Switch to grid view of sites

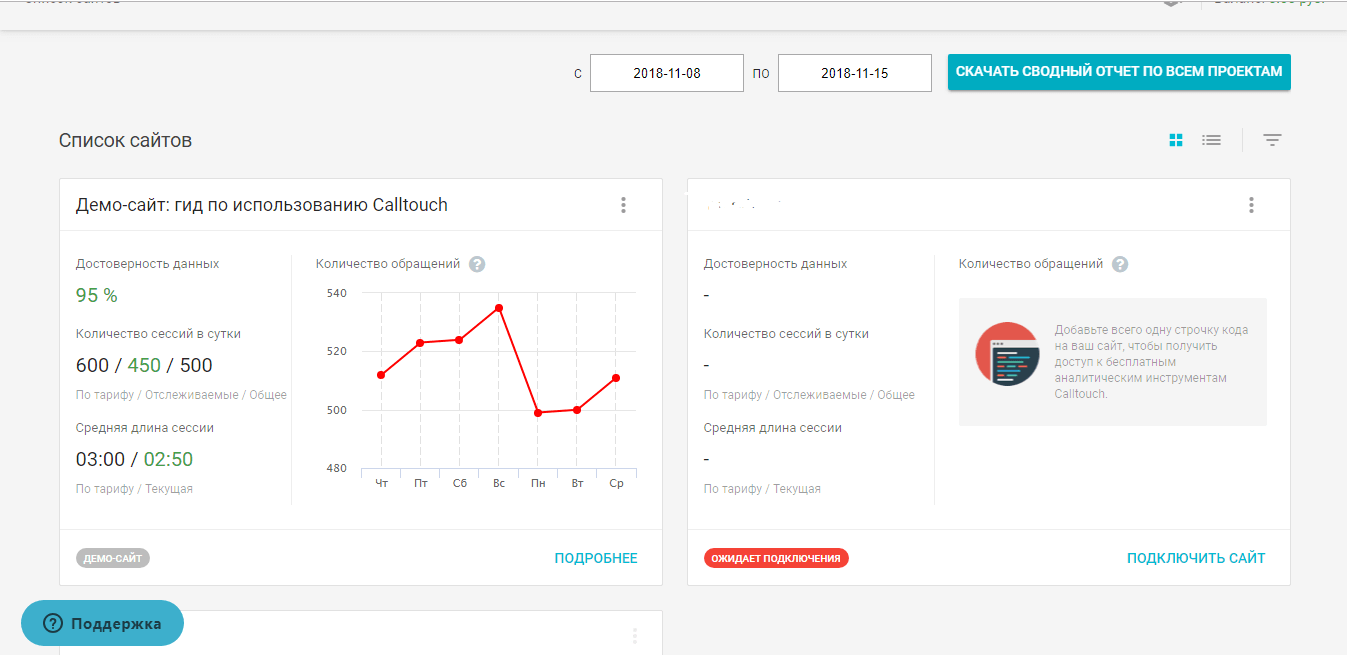1176,140
